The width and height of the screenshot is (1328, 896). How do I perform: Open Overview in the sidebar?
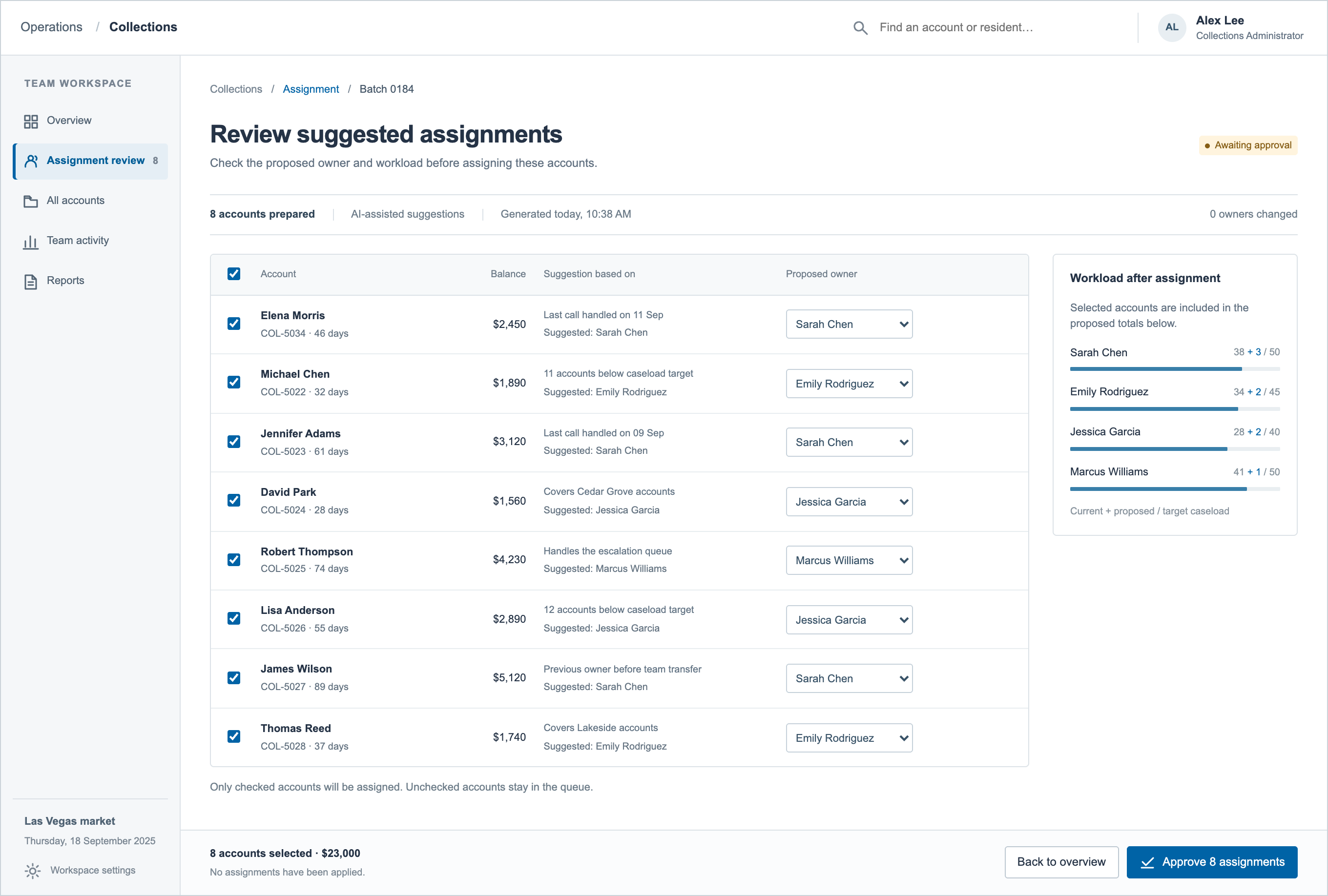pyautogui.click(x=90, y=121)
